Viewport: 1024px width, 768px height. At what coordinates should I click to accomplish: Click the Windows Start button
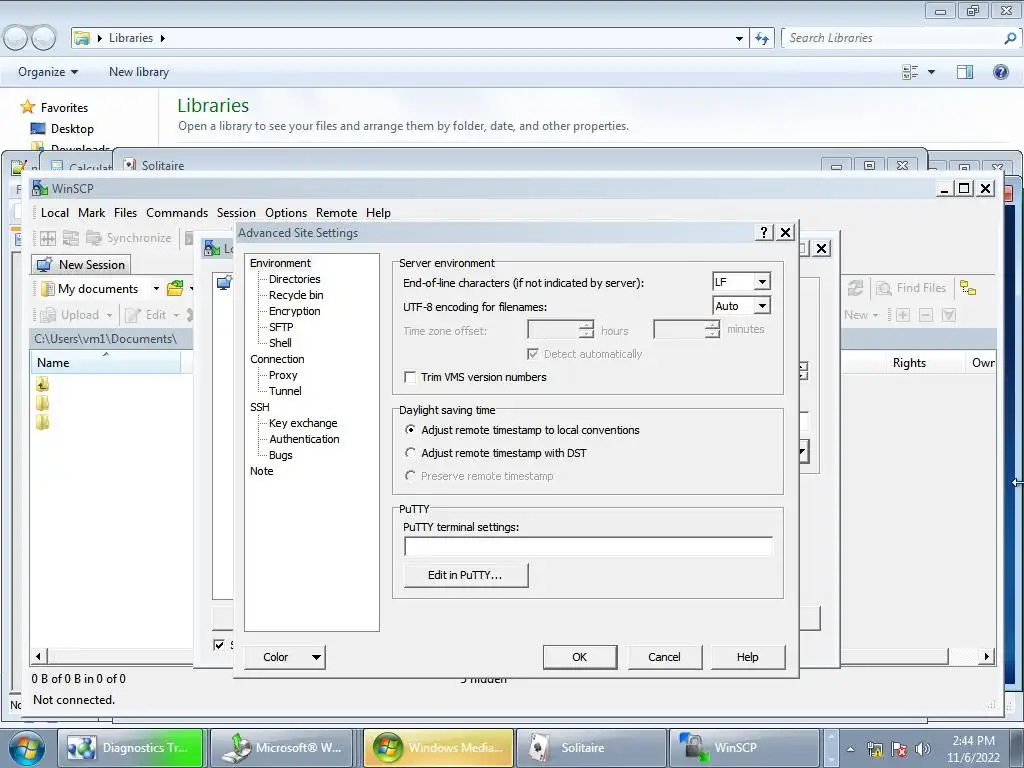(x=27, y=748)
